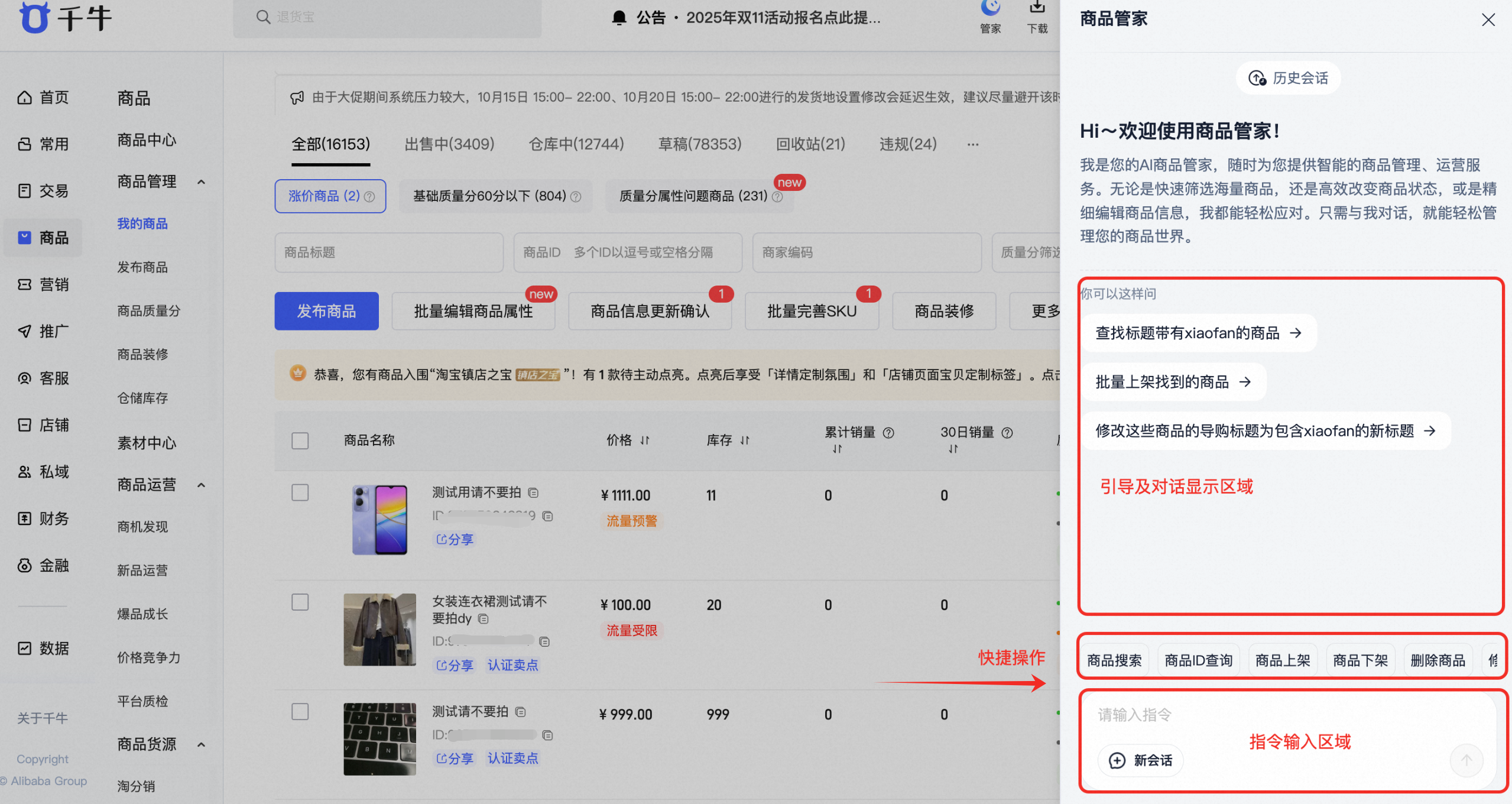The width and height of the screenshot is (1512, 804).
Task: Open the jacket product thumbnail
Action: click(380, 630)
